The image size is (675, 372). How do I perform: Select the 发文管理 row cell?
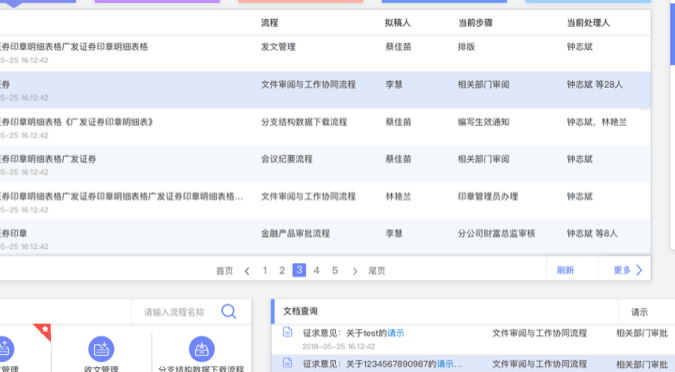click(x=278, y=47)
